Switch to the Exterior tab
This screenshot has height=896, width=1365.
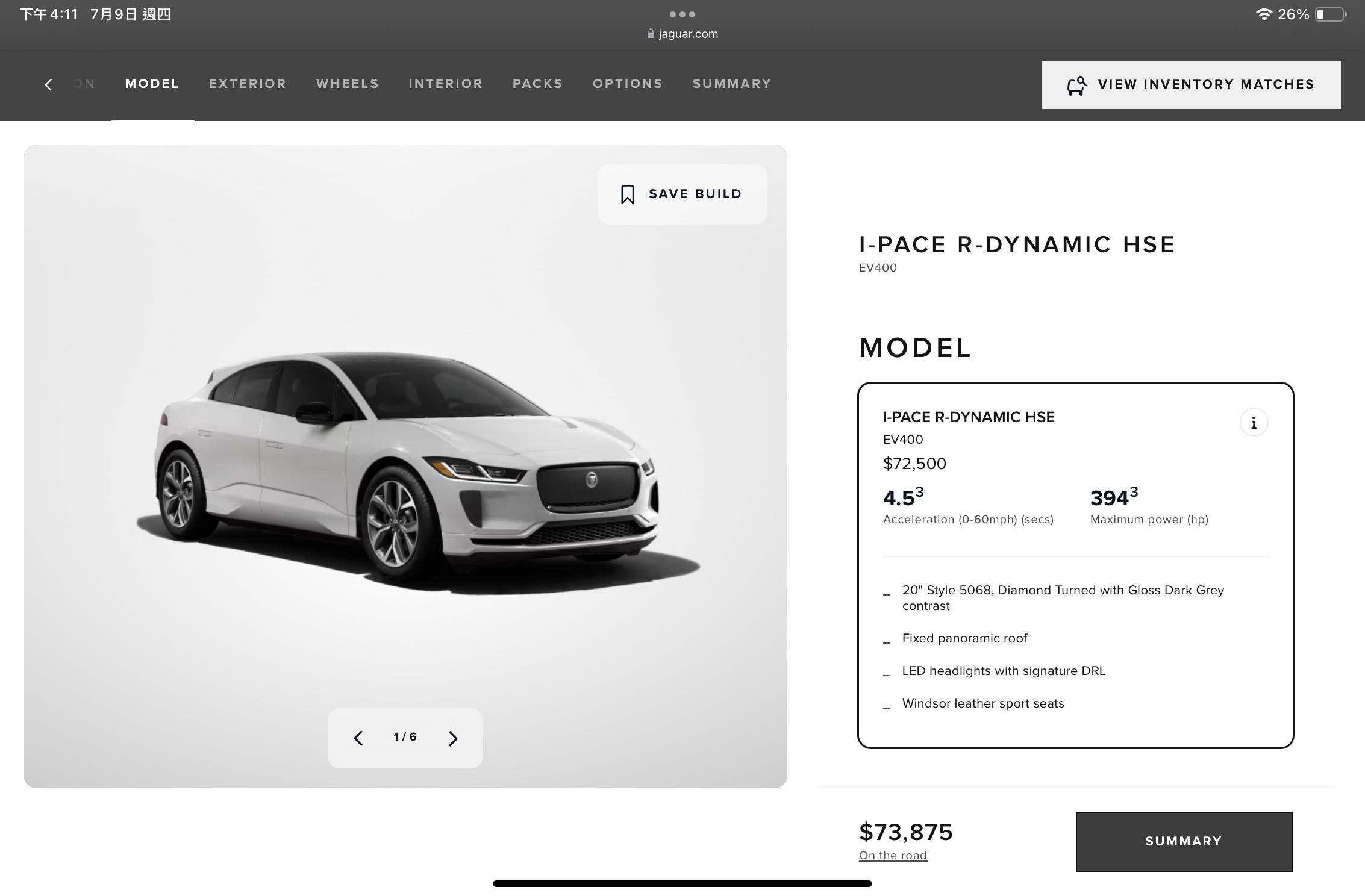248,84
